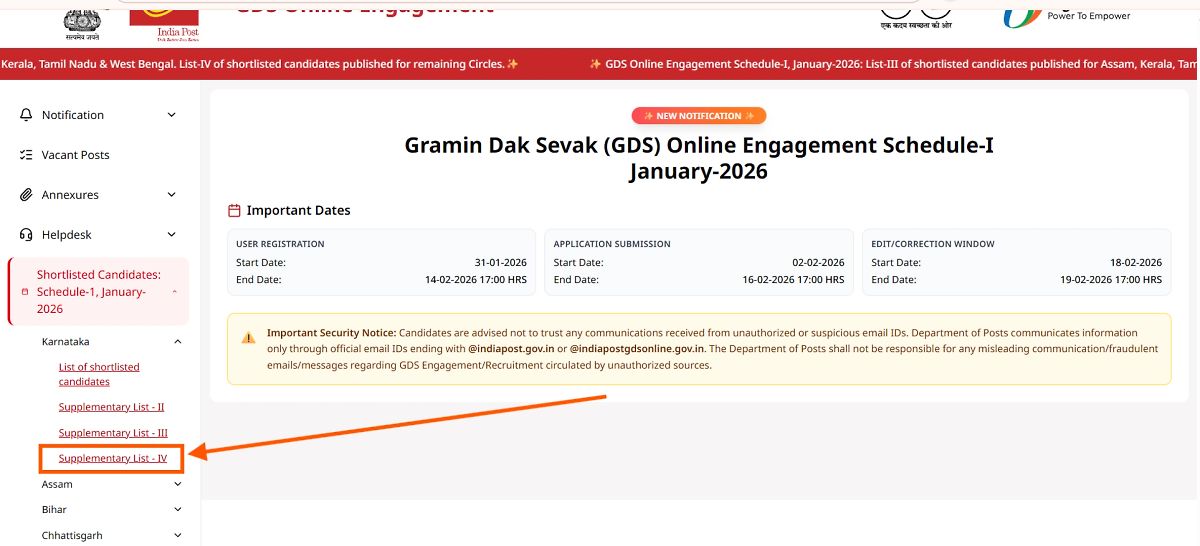The width and height of the screenshot is (1200, 546).
Task: Expand the Assam chevron
Action: (178, 484)
